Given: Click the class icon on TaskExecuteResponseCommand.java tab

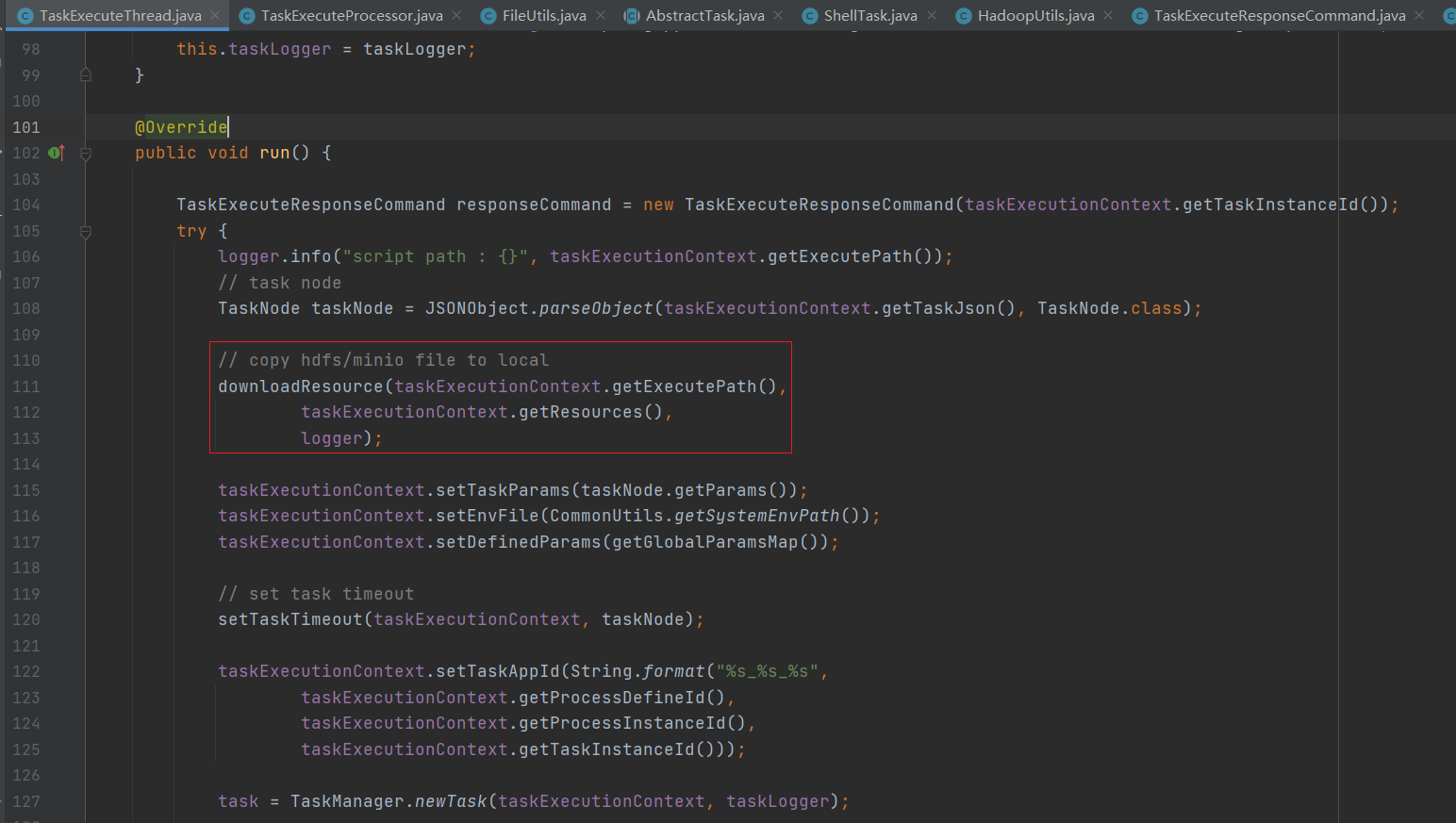Looking at the screenshot, I should click(1140, 16).
